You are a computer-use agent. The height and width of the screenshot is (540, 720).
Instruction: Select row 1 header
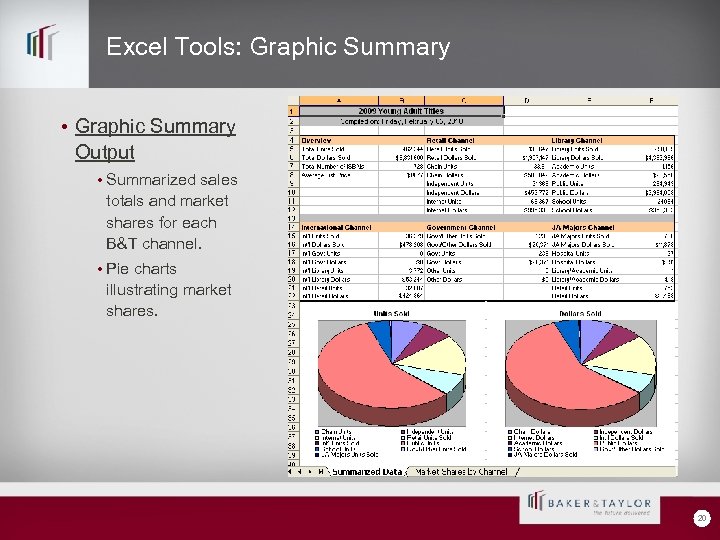tap(293, 111)
